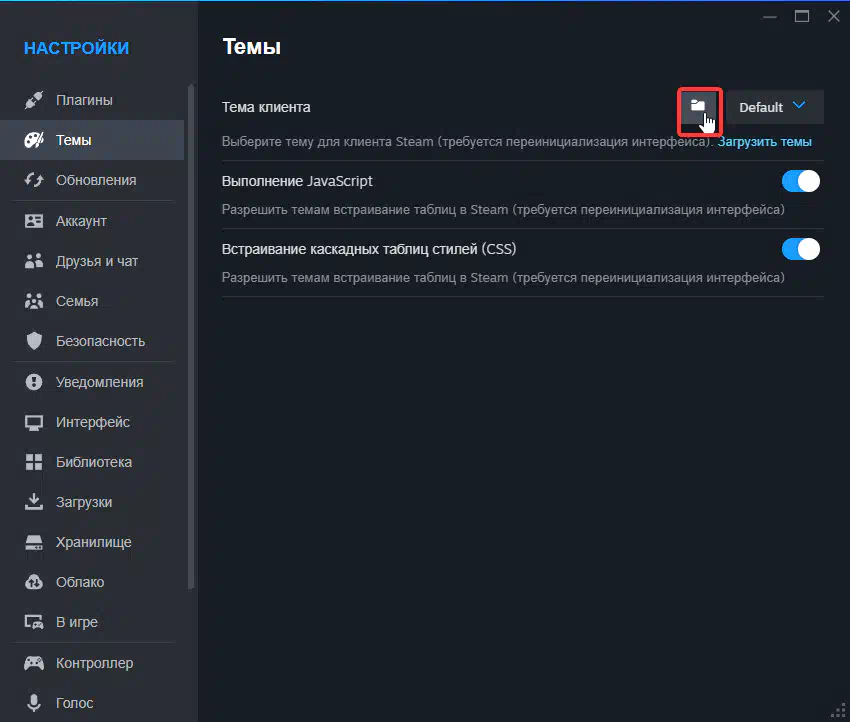Screen dimensions: 850x722
Task: Click the family group icon beside Семья
Action: click(34, 301)
